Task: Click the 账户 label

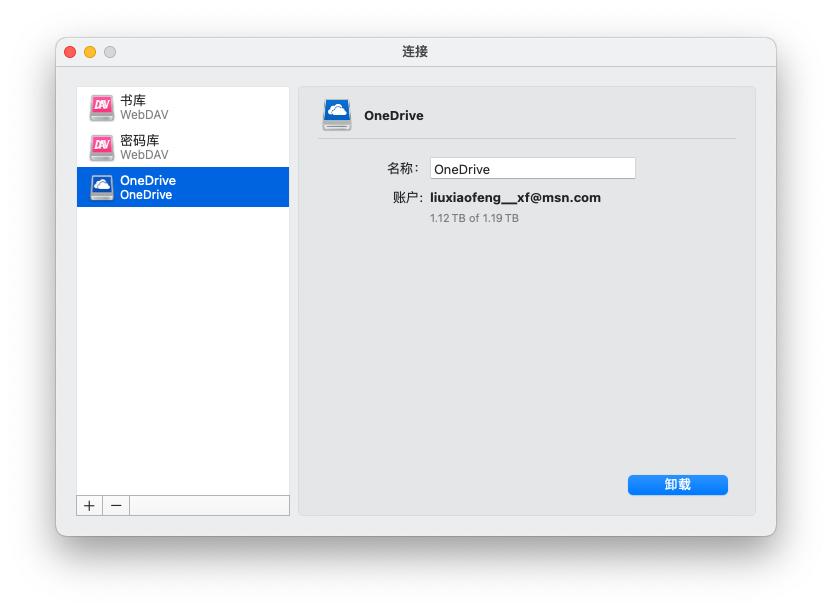Action: (408, 197)
